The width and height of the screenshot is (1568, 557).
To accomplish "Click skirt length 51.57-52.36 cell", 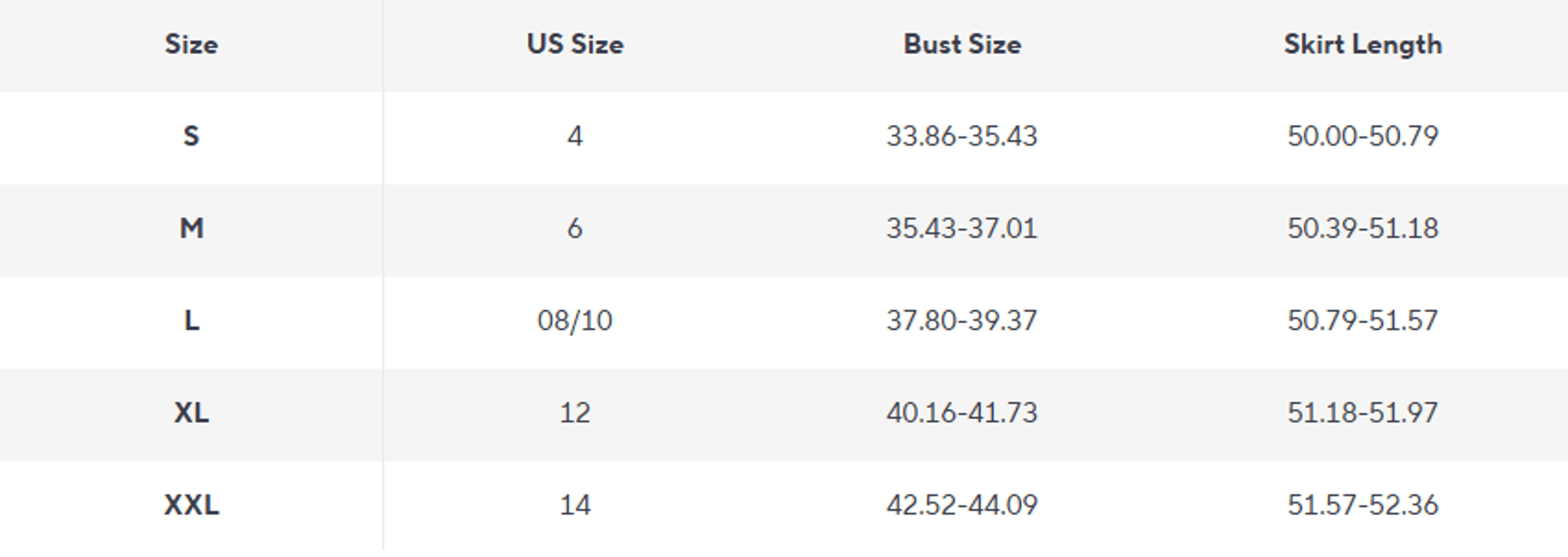I will (x=1363, y=505).
